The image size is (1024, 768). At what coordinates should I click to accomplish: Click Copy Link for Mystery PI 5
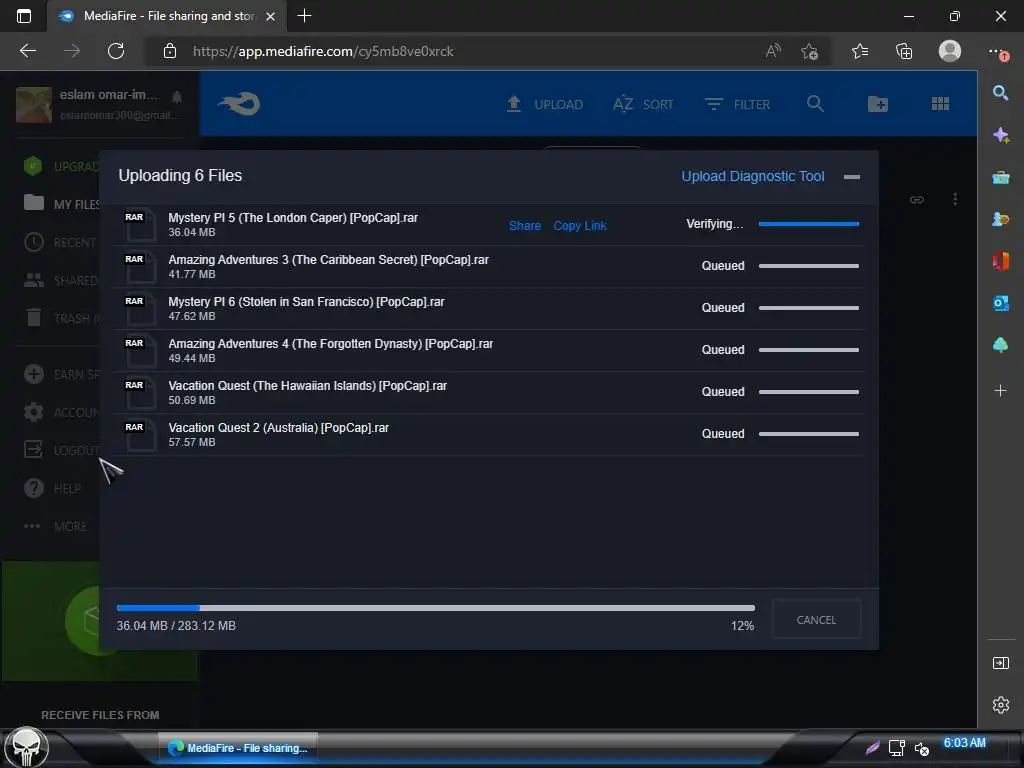click(x=580, y=225)
